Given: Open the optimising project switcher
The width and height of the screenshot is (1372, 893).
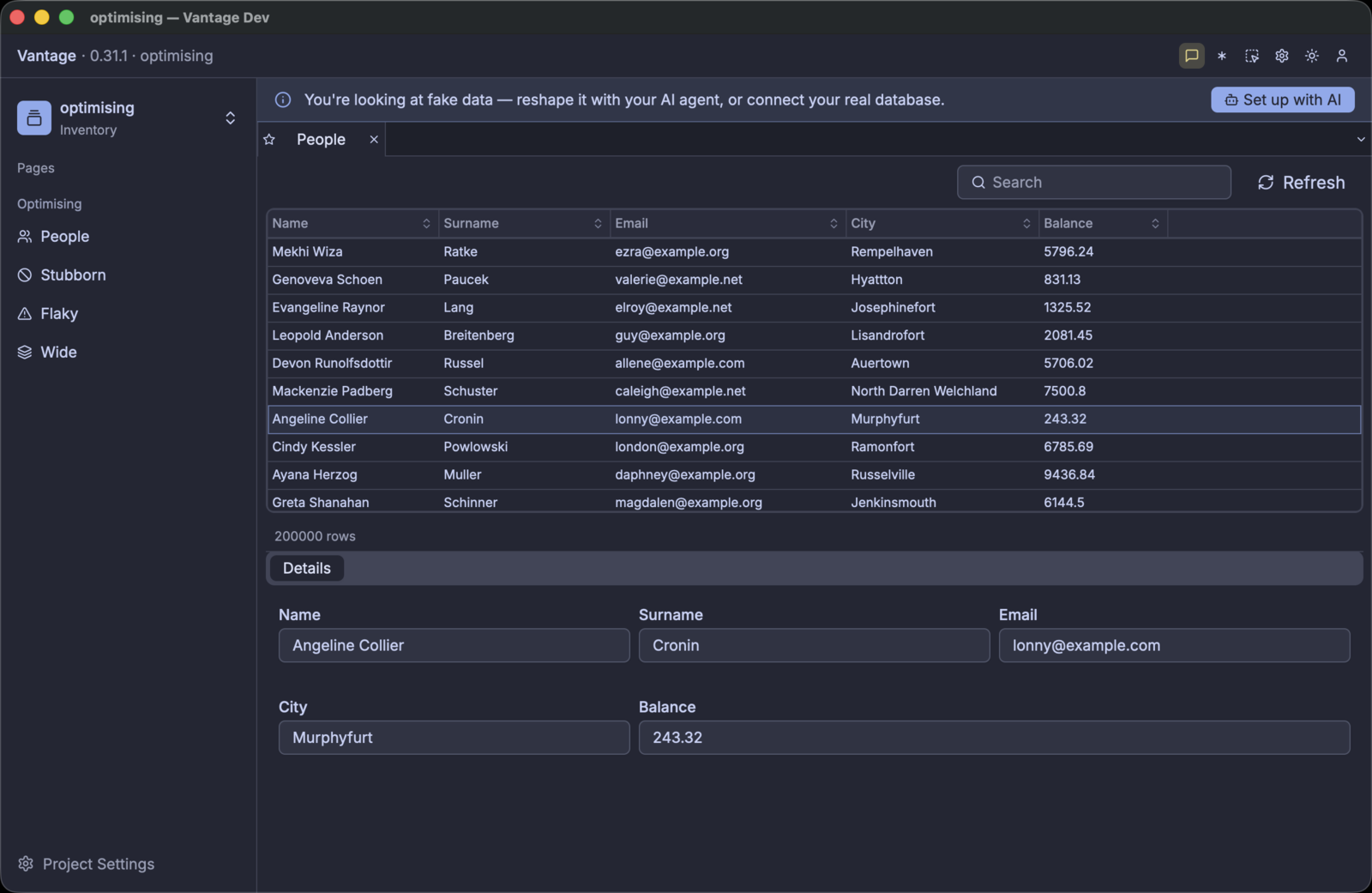Looking at the screenshot, I should point(230,118).
